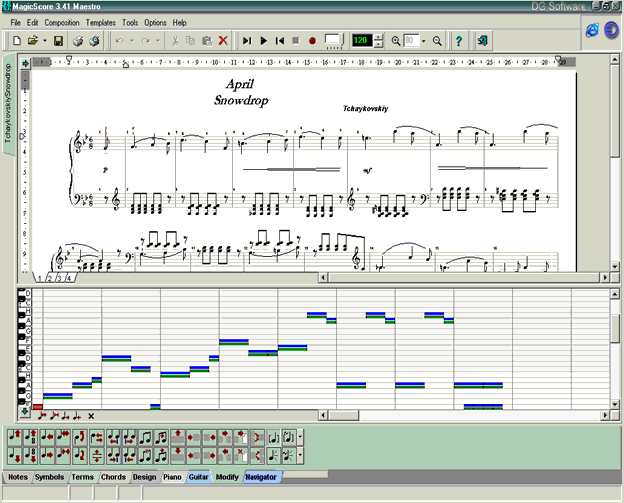Click the bracketed note icon
This screenshot has height=503, width=624.
273,438
